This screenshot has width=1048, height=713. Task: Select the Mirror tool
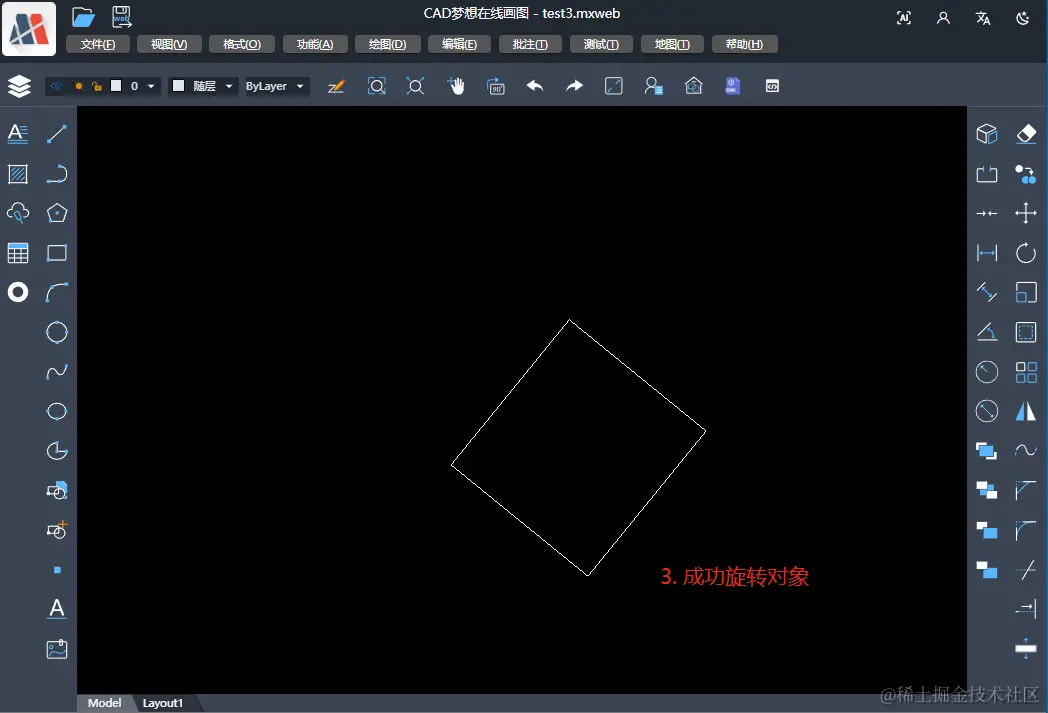click(x=1026, y=412)
